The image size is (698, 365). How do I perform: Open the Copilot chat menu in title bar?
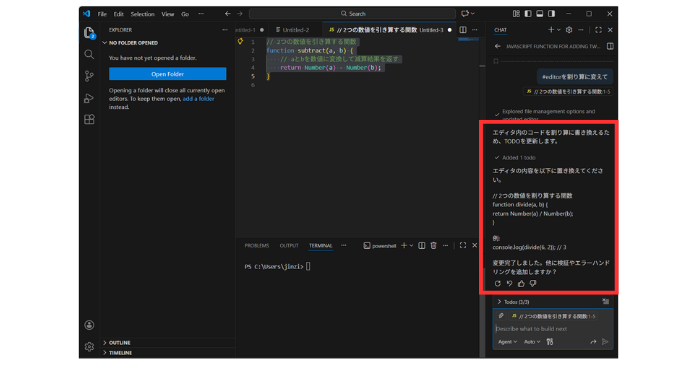click(x=467, y=14)
